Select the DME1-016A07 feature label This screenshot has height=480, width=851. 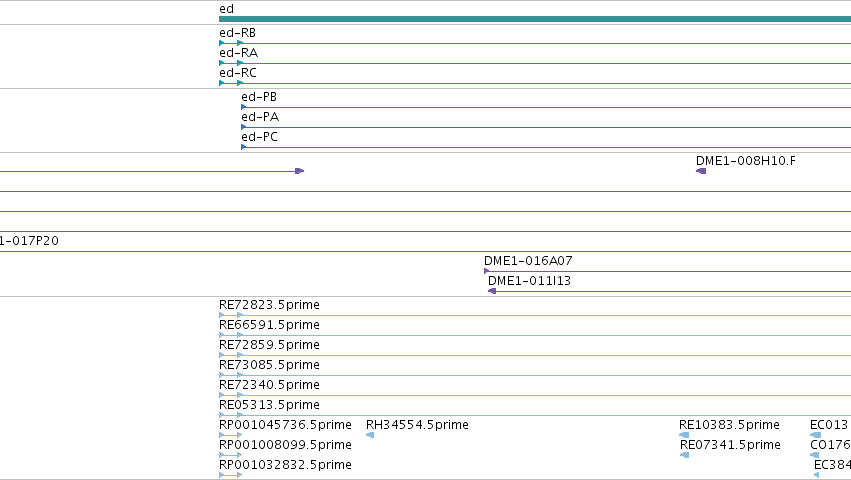click(x=528, y=261)
